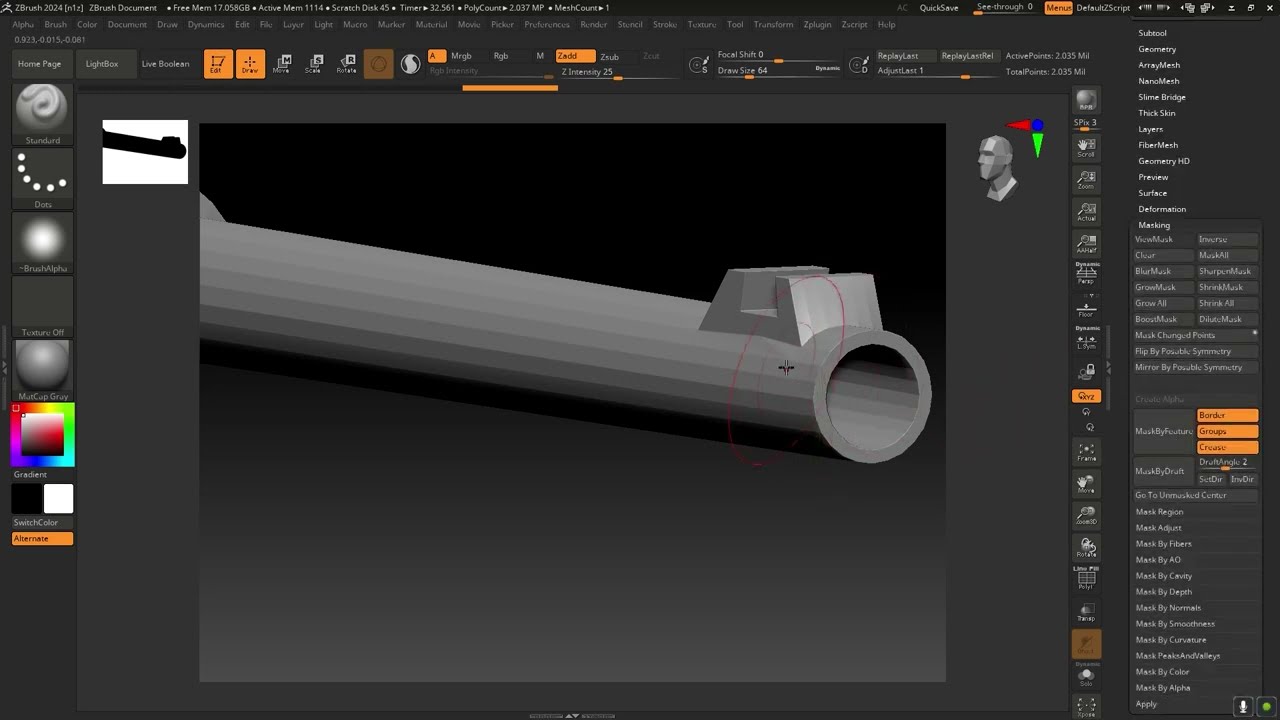This screenshot has height=720, width=1280.
Task: Expand the Layers section
Action: pos(1150,129)
